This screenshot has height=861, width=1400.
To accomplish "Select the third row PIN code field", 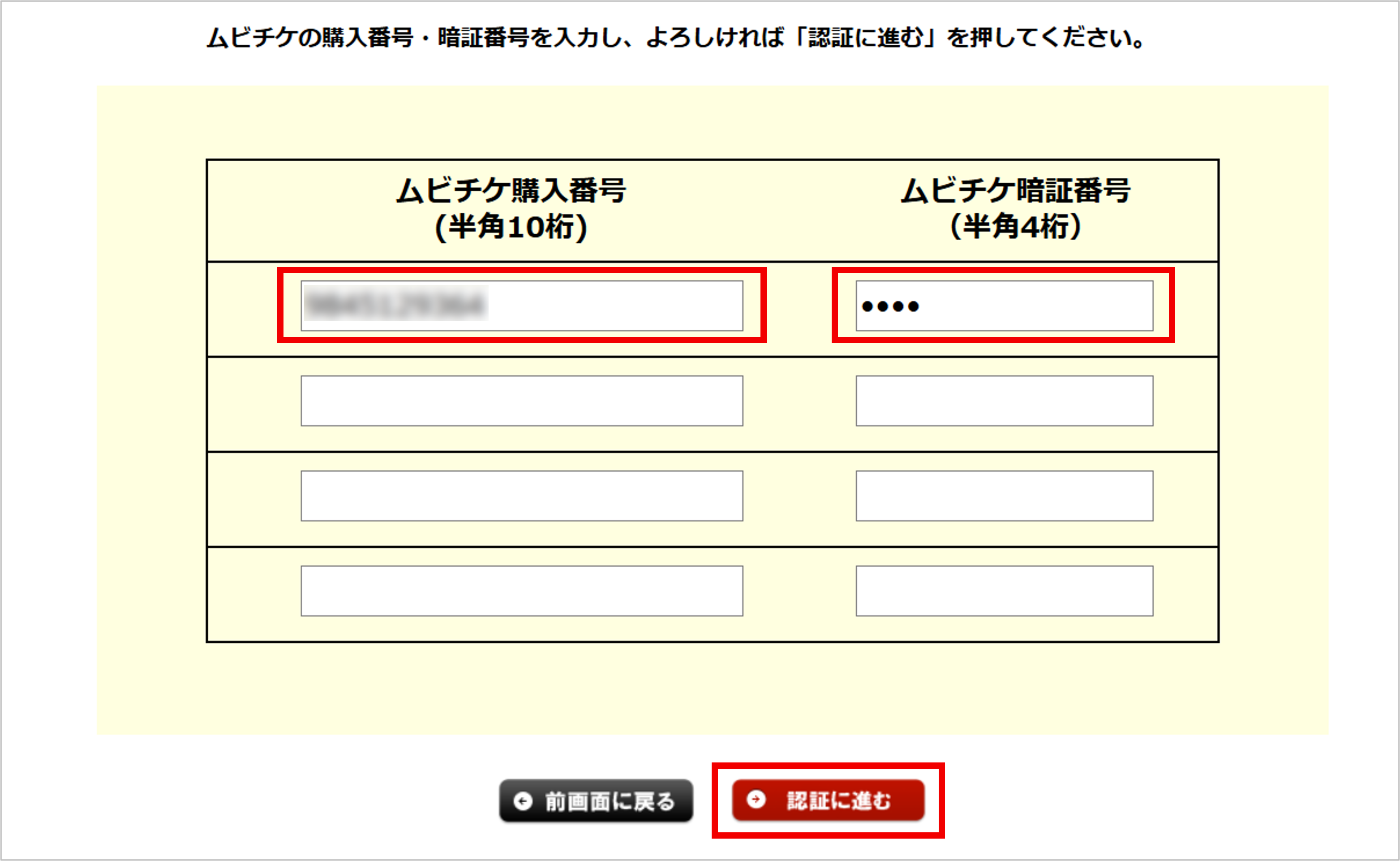I will (x=1004, y=496).
